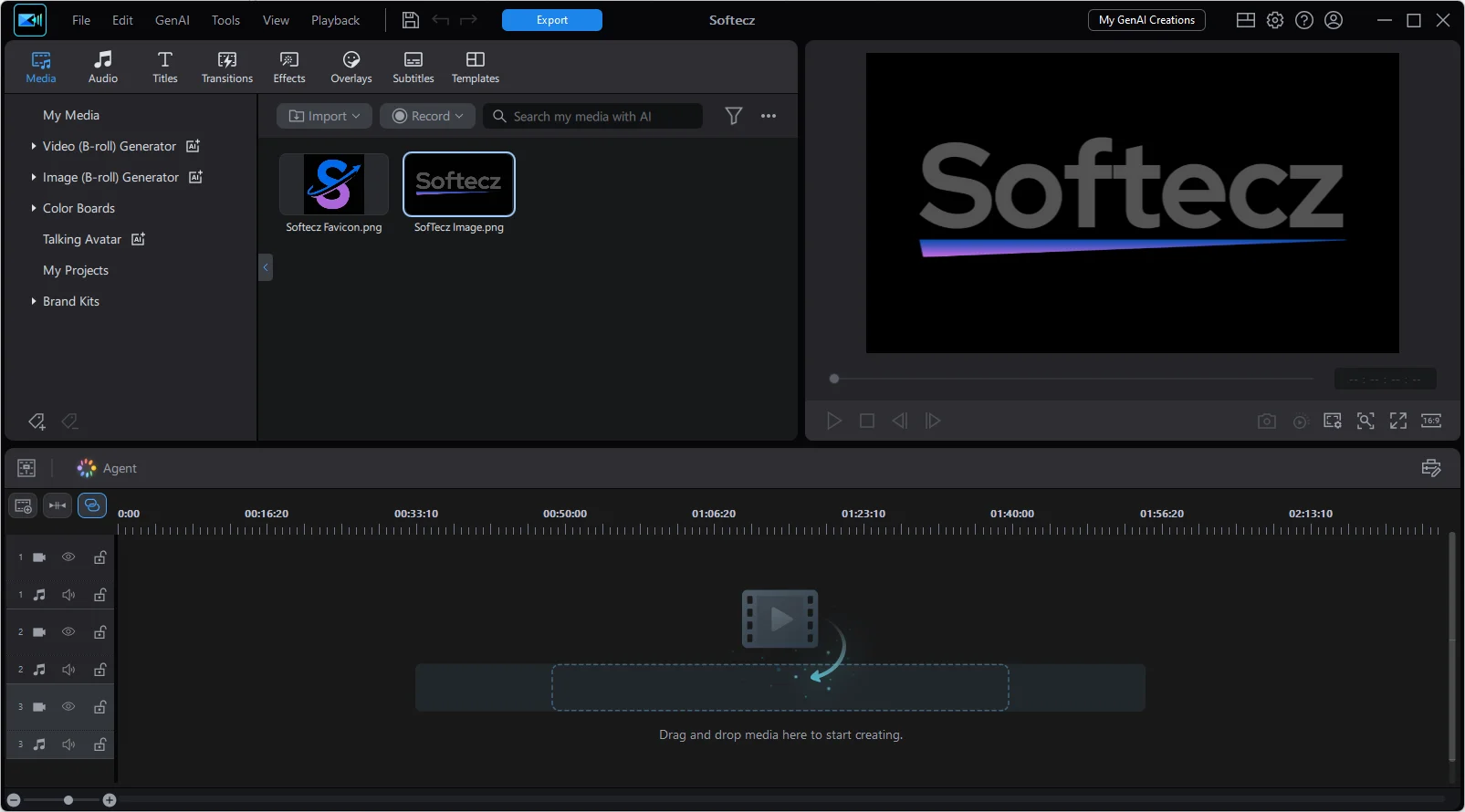Click the timeline zoom slider handle
The height and width of the screenshot is (812, 1465).
[68, 800]
